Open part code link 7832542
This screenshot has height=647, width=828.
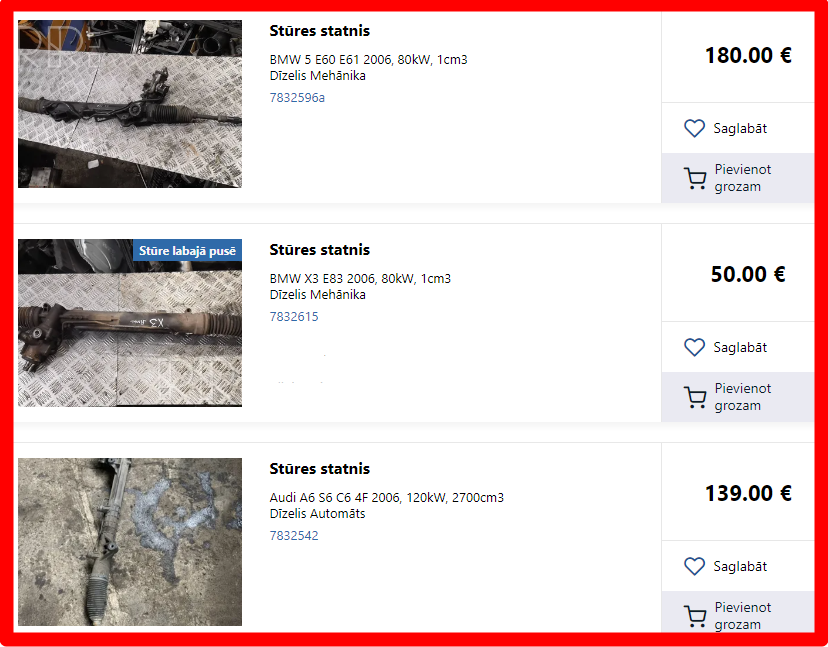[x=294, y=536]
